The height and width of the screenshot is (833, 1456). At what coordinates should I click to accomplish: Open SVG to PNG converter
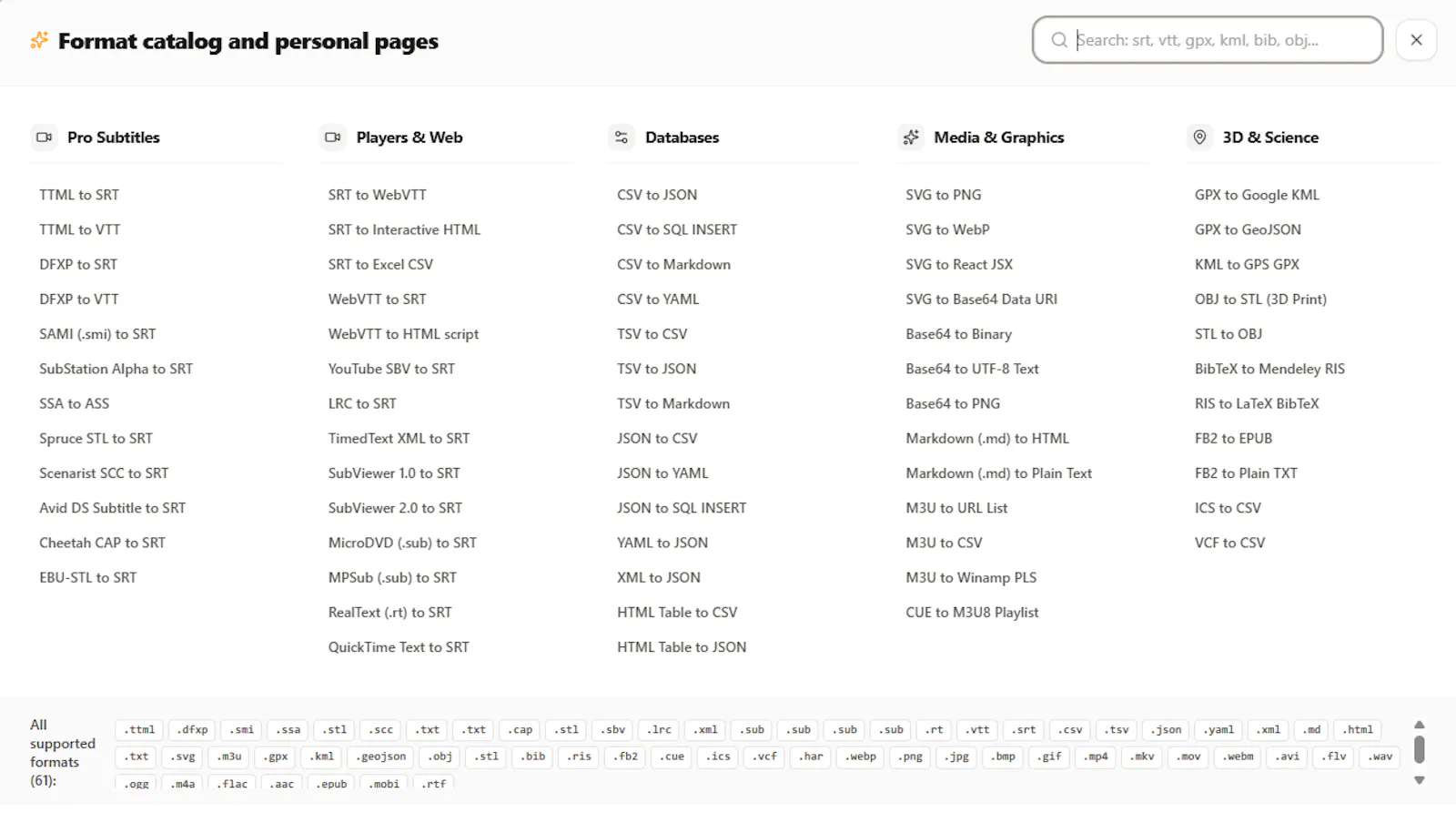944,195
